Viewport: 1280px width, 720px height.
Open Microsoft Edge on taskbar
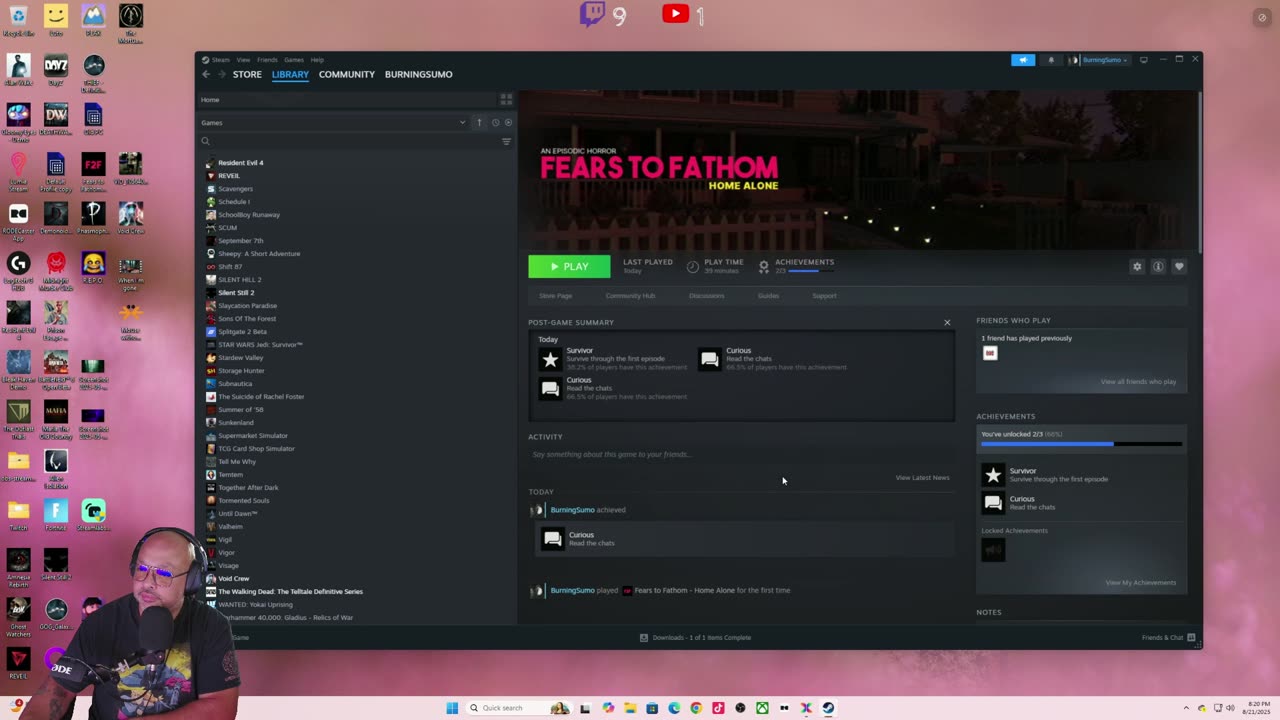(674, 708)
